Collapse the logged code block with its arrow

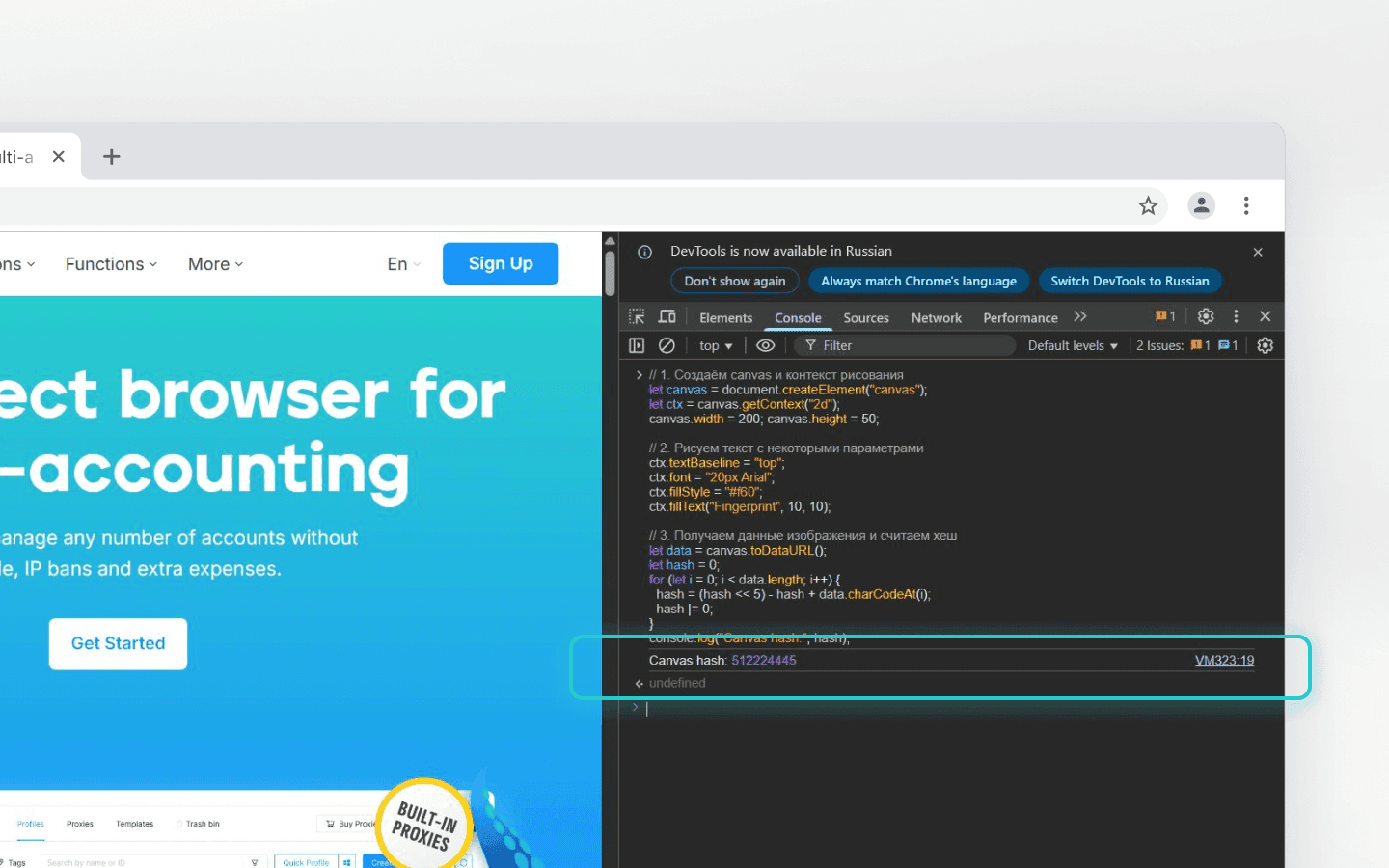pyautogui.click(x=639, y=375)
